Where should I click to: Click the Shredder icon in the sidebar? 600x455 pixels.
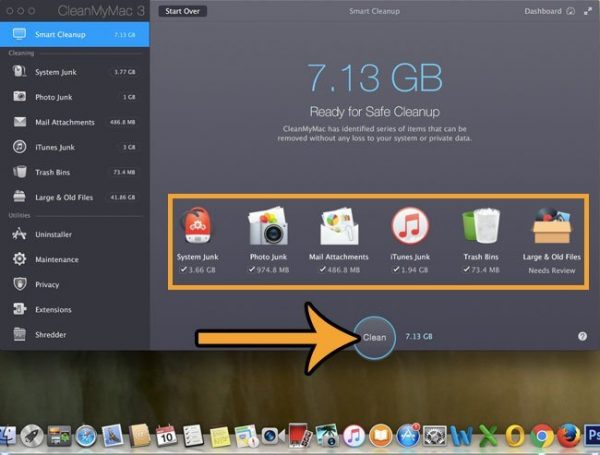[20, 334]
